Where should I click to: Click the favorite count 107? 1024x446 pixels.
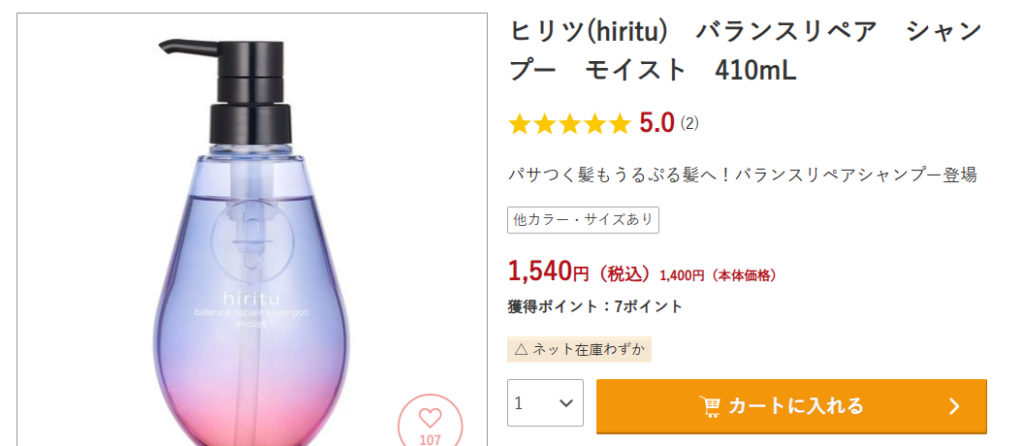(x=429, y=439)
